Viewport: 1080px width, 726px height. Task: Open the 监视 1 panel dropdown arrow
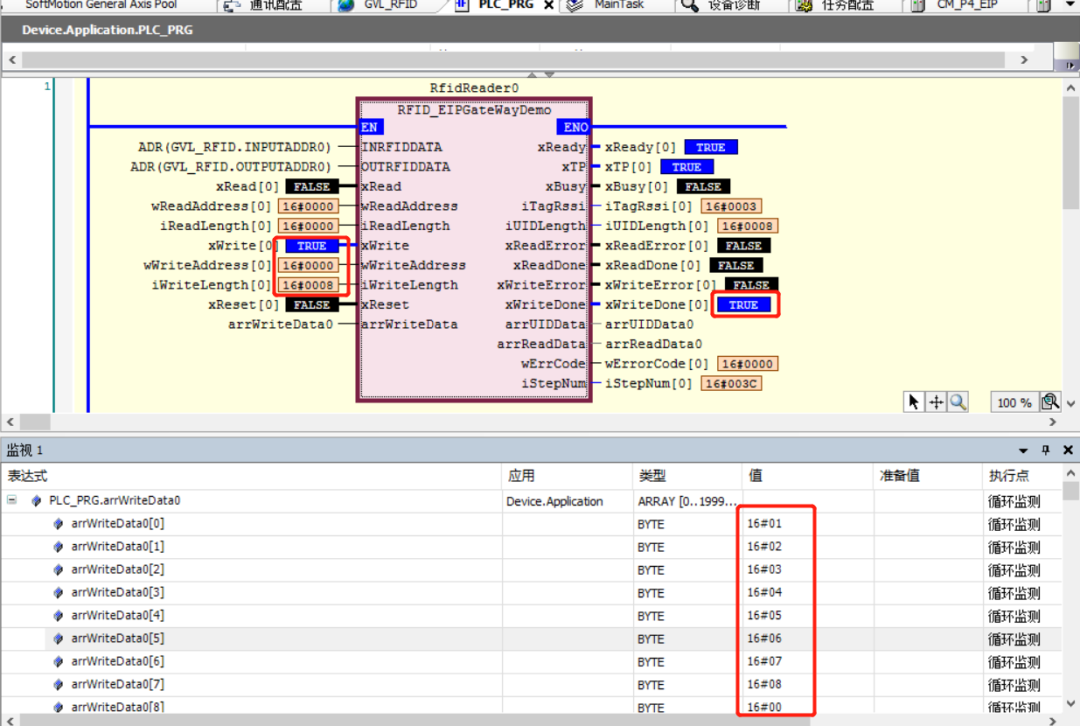point(1023,451)
